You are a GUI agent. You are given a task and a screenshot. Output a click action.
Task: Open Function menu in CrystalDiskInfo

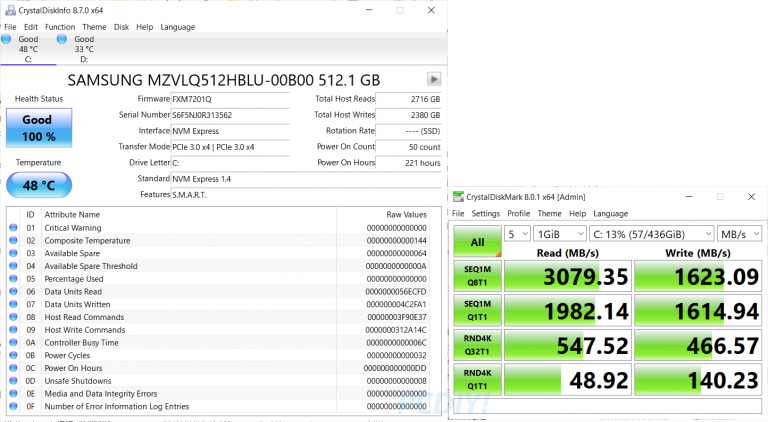coord(60,27)
